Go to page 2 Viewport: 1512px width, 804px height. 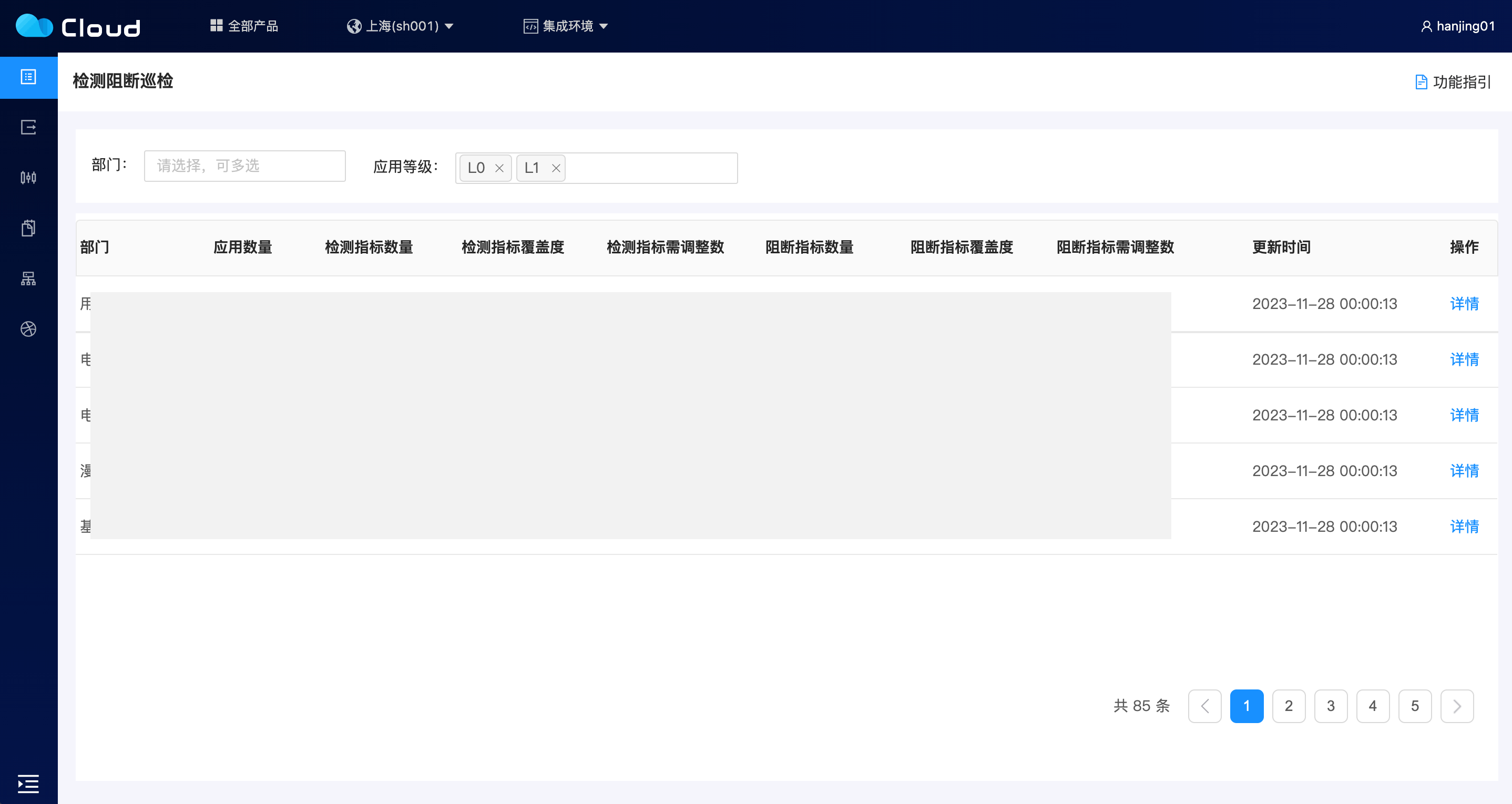[1289, 706]
